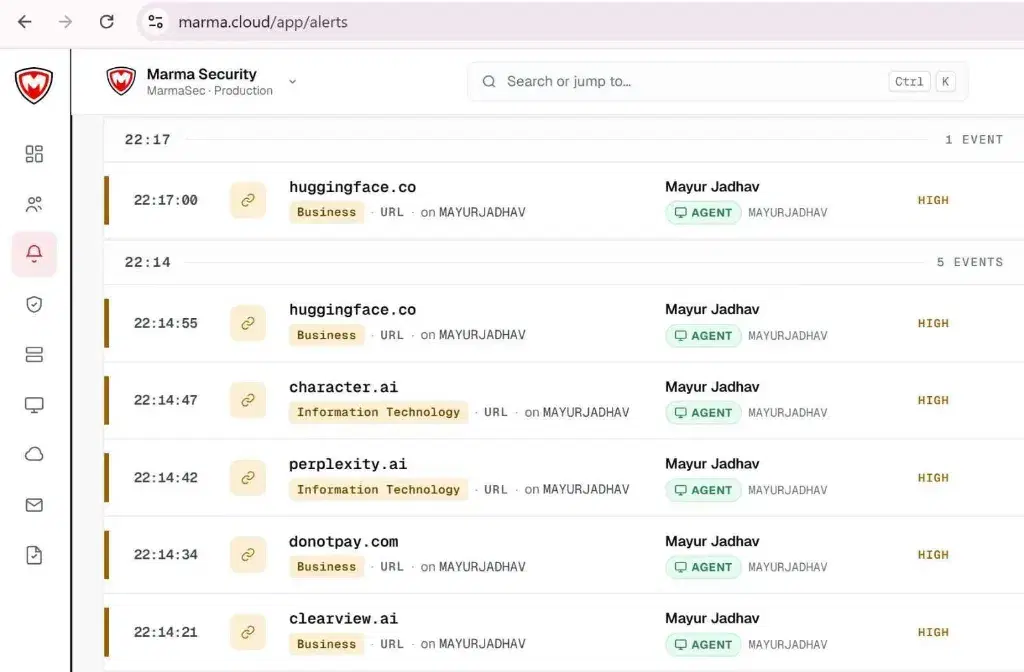
Task: Click the 1 EVENT count label
Action: (x=974, y=140)
